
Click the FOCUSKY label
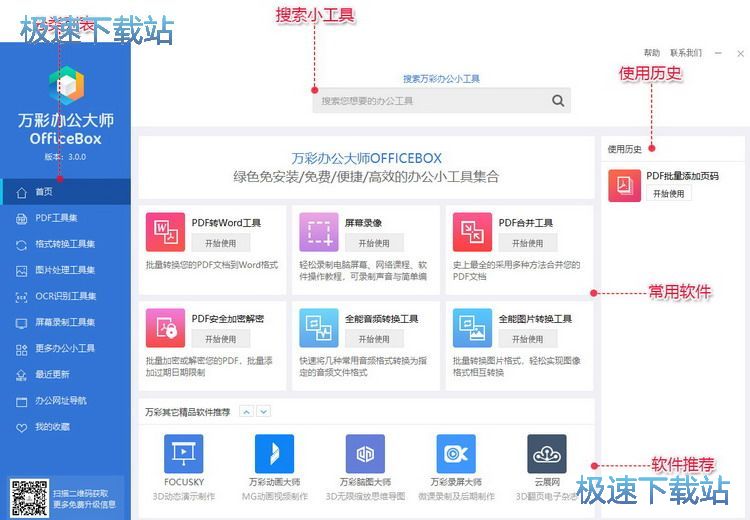pos(184,482)
